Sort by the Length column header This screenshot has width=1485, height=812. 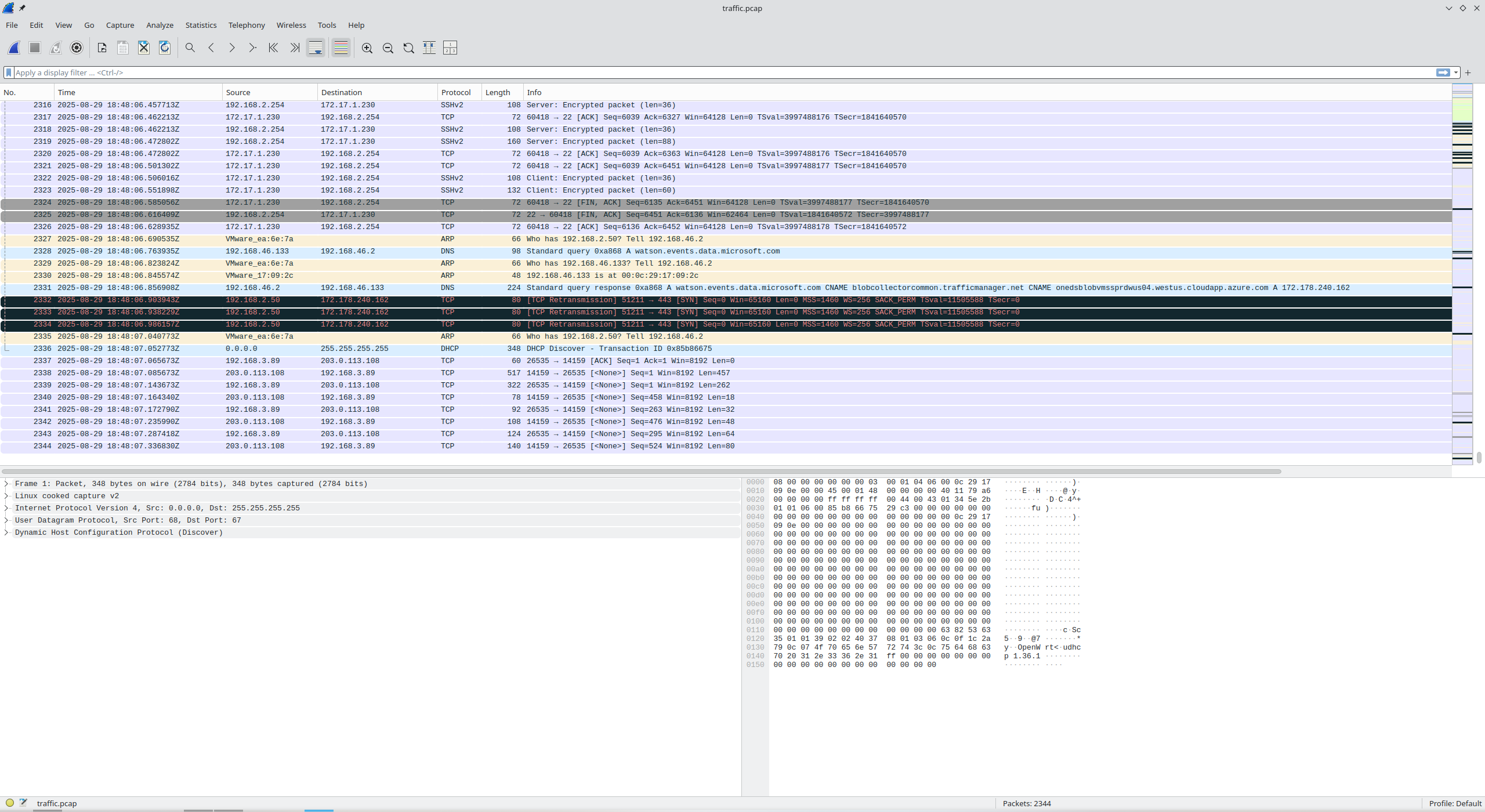[x=502, y=92]
